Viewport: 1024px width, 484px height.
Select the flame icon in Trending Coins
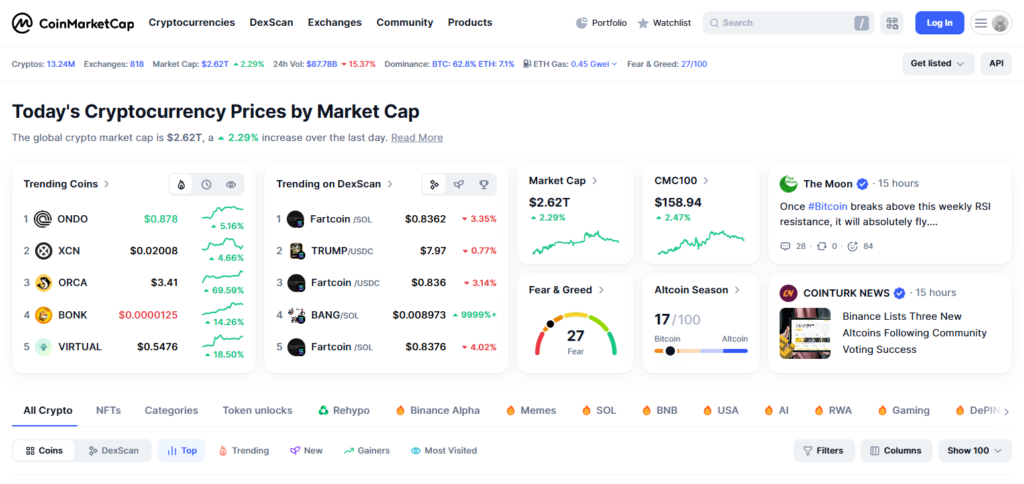point(181,185)
